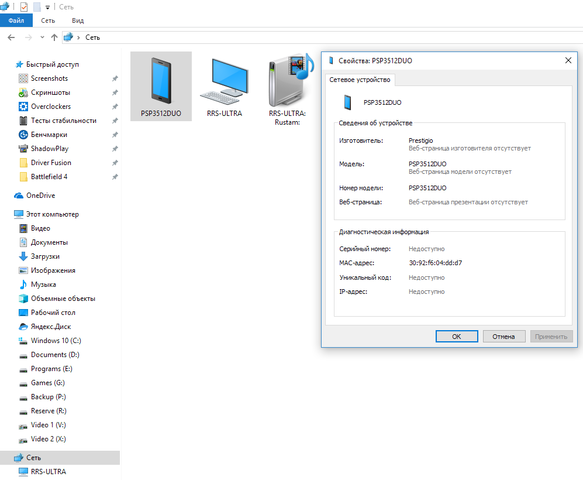Open customize quick access toolbar dropdown
Image resolution: width=583 pixels, height=480 pixels.
coord(48,7)
